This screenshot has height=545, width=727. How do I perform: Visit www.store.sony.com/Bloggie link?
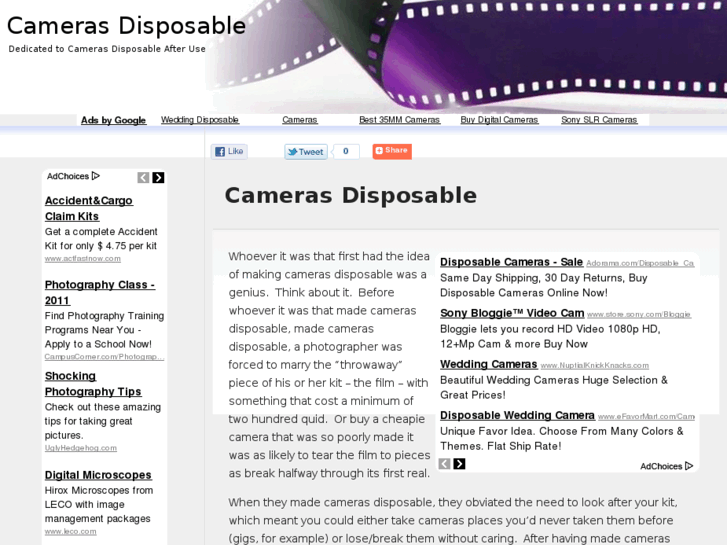[639, 314]
